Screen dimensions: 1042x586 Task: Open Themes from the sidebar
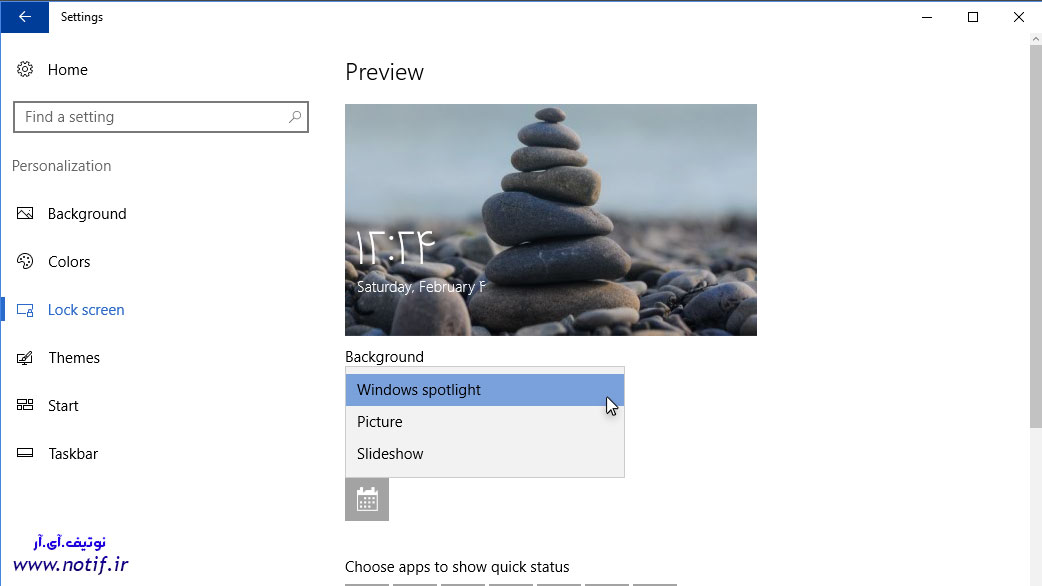click(73, 358)
